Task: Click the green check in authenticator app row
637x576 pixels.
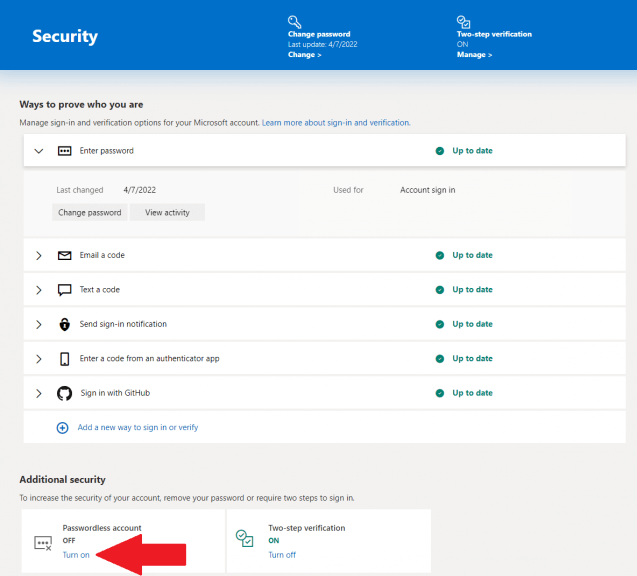Action: [440, 359]
